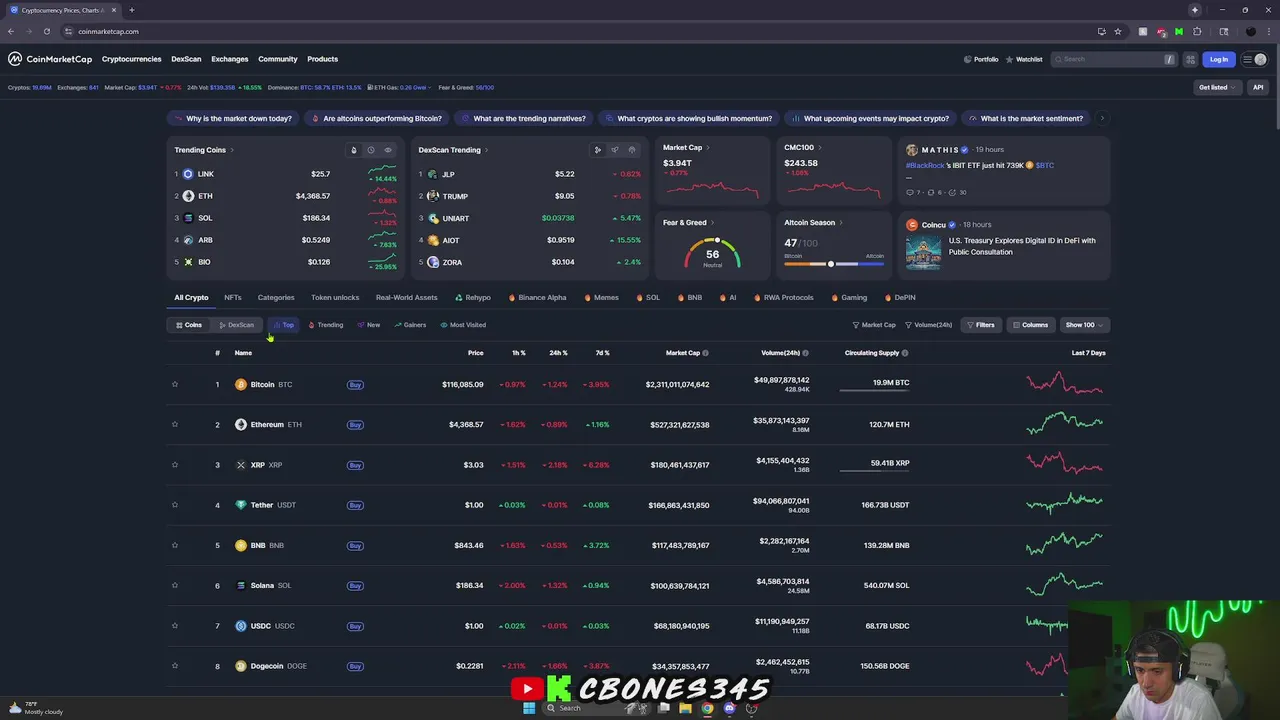Open the Exchanges menu

tap(229, 59)
